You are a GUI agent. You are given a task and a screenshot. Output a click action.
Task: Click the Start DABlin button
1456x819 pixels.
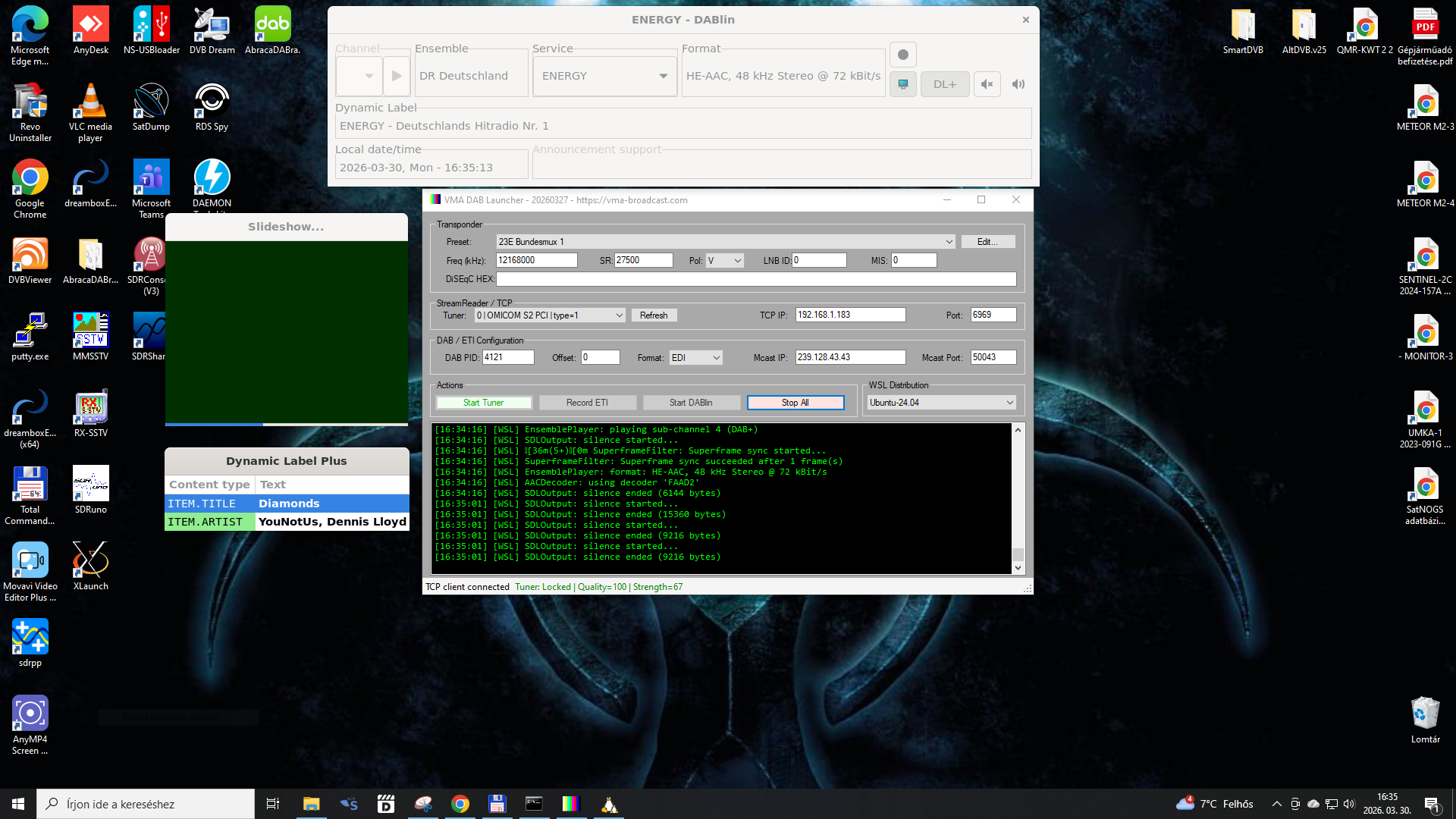click(x=691, y=403)
